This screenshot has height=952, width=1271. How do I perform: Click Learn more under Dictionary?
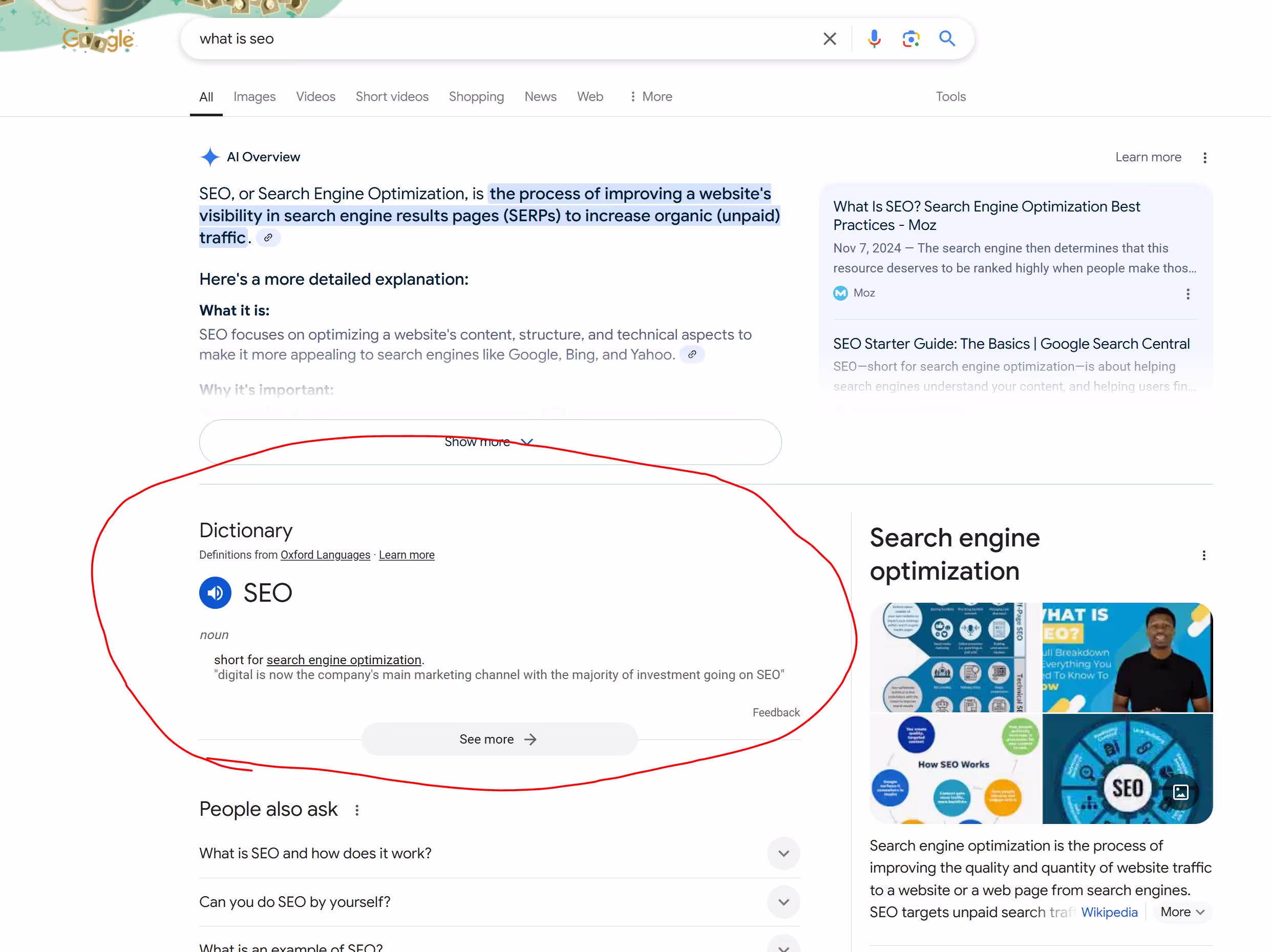pyautogui.click(x=406, y=555)
